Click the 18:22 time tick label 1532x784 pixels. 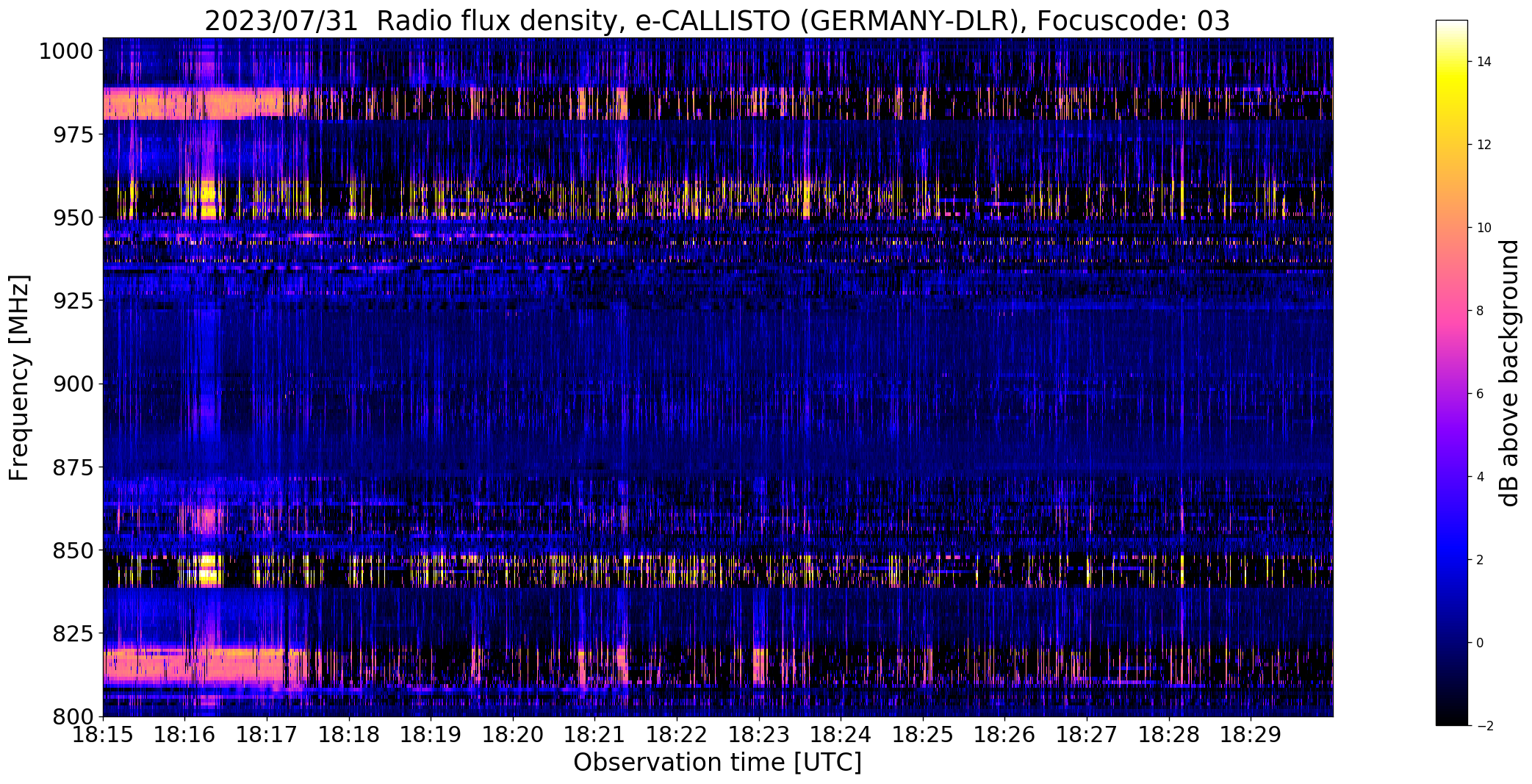tap(677, 735)
